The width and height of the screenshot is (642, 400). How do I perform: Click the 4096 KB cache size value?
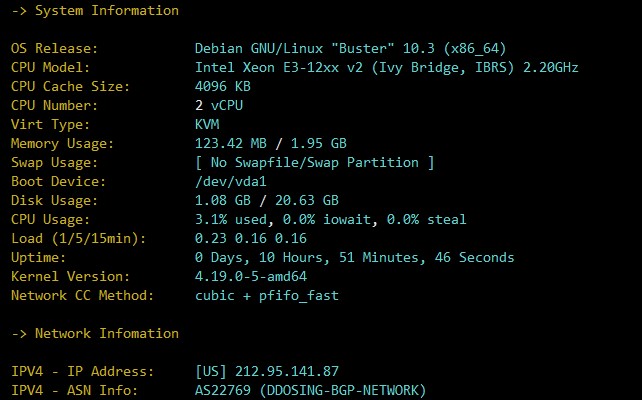[222, 87]
